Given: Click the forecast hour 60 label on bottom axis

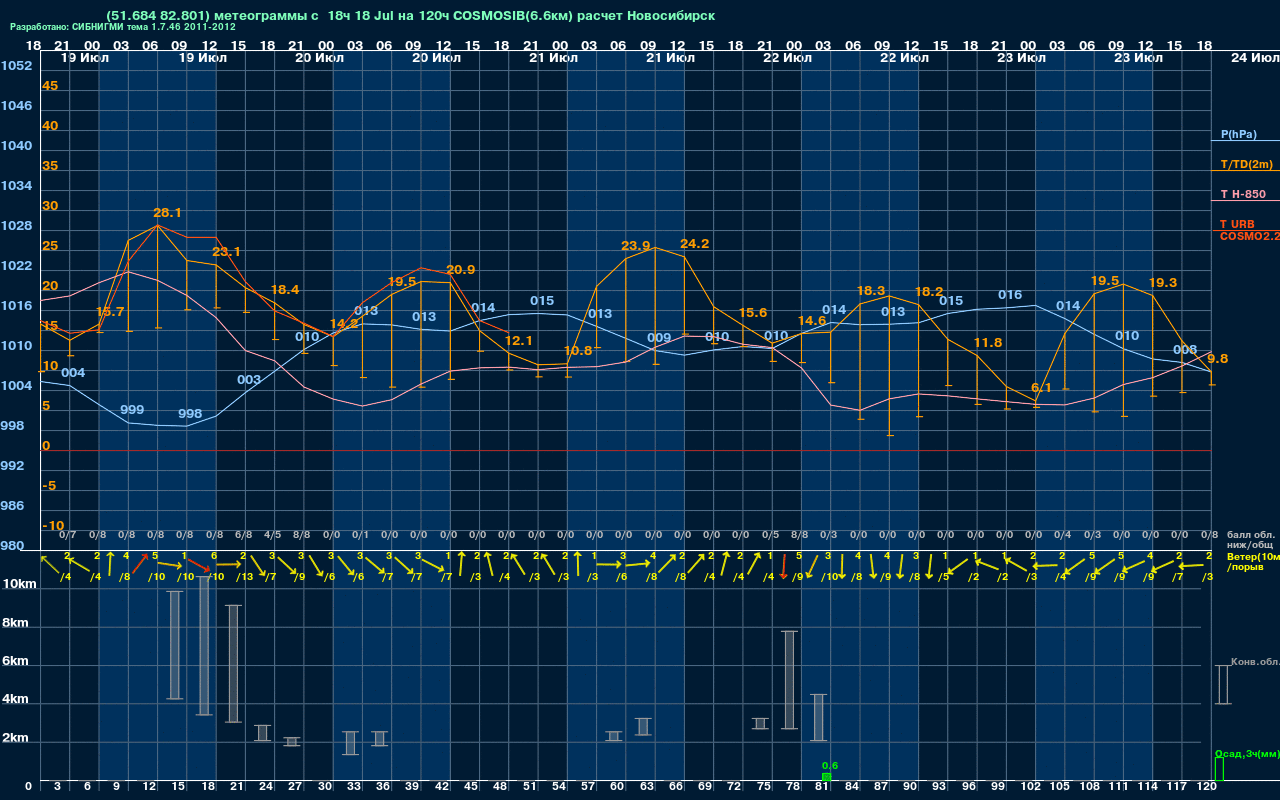Looking at the screenshot, I should pos(617,787).
